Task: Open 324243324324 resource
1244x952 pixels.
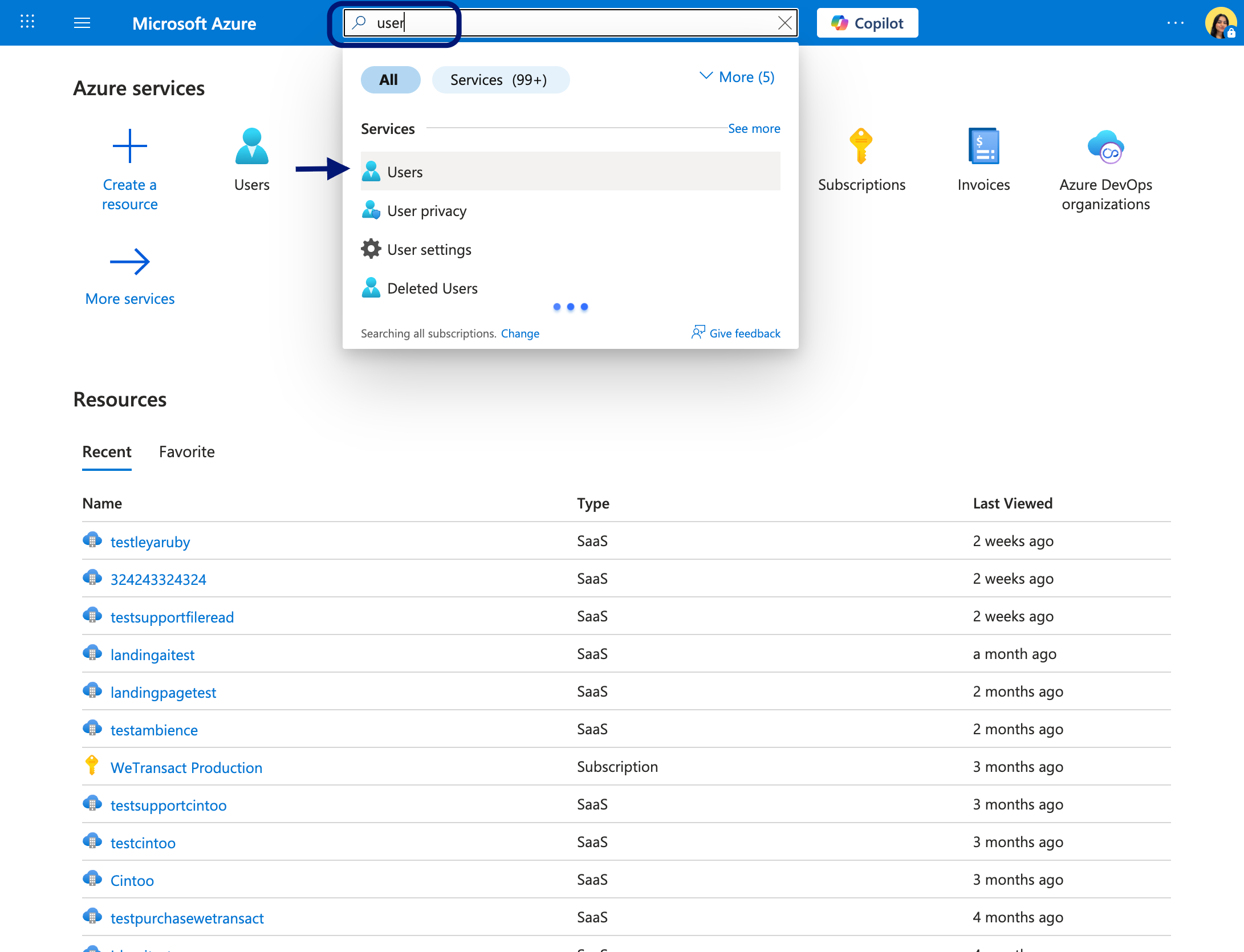Action: point(158,579)
